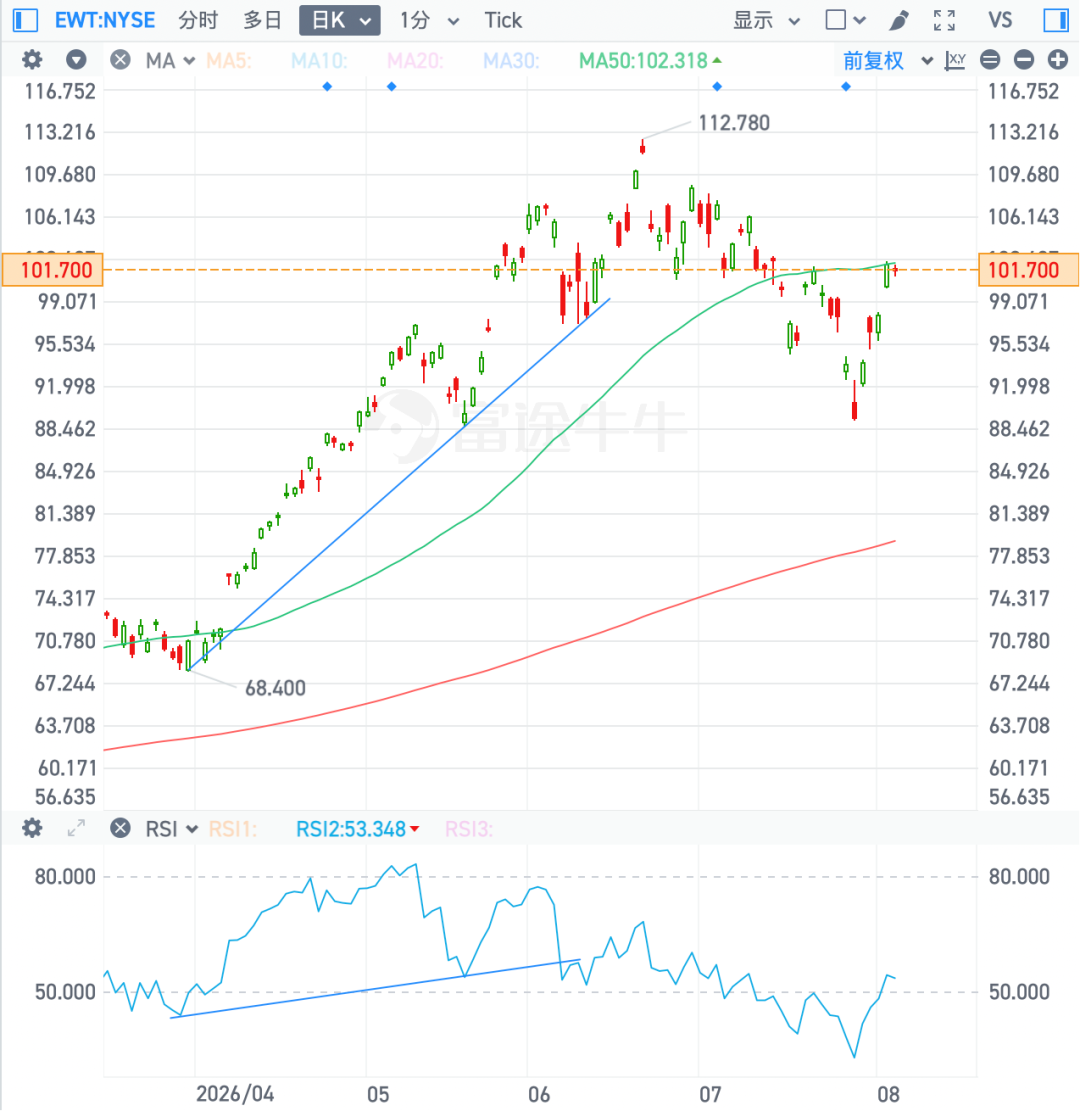This screenshot has height=1111, width=1080.
Task: Toggle the MA20 line visibility
Action: (415, 60)
